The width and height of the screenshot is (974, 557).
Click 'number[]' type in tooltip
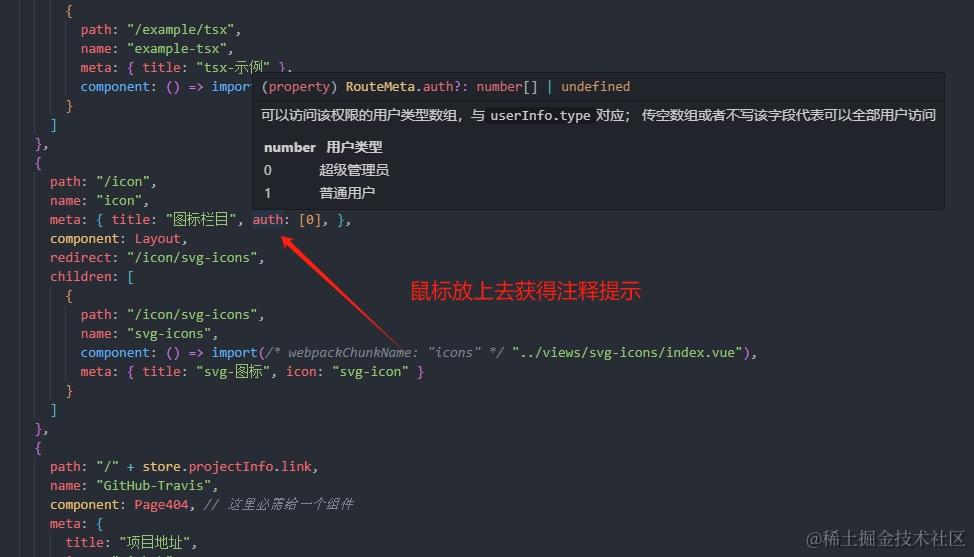pyautogui.click(x=507, y=86)
